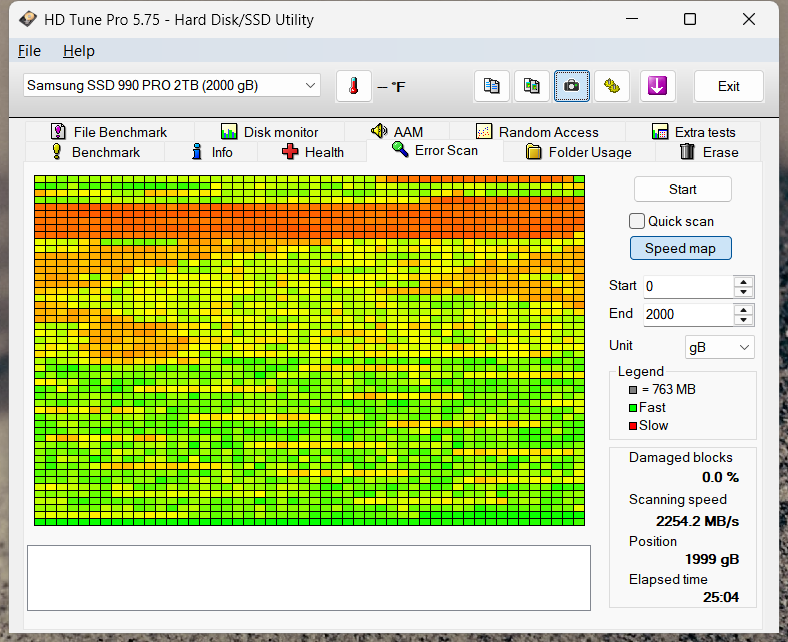Click the Damaged blocks 0.0 % value
788x642 pixels.
(720, 477)
